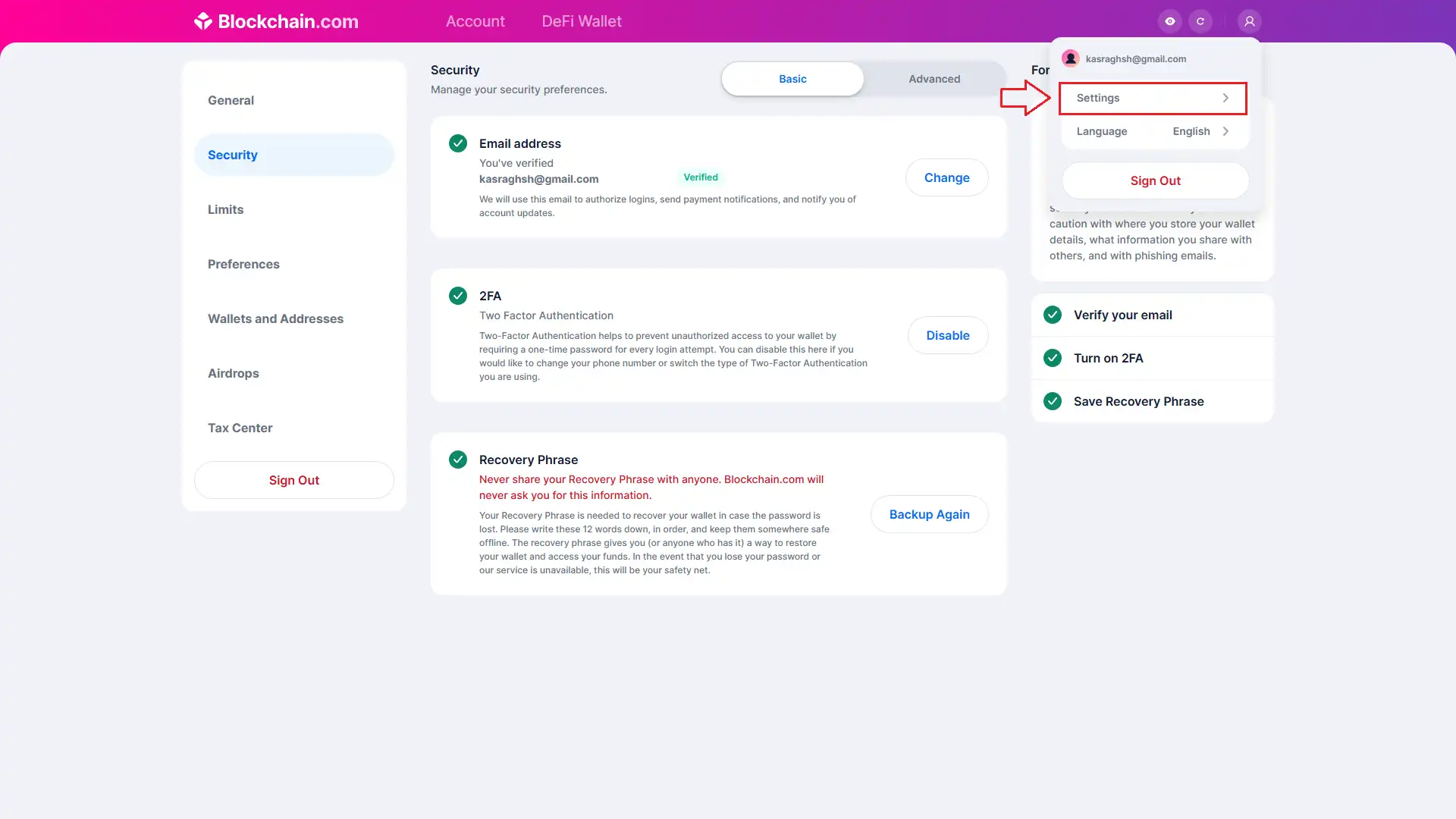
Task: Click kasraghsh@gmail.com in profile dropdown
Action: [1135, 59]
